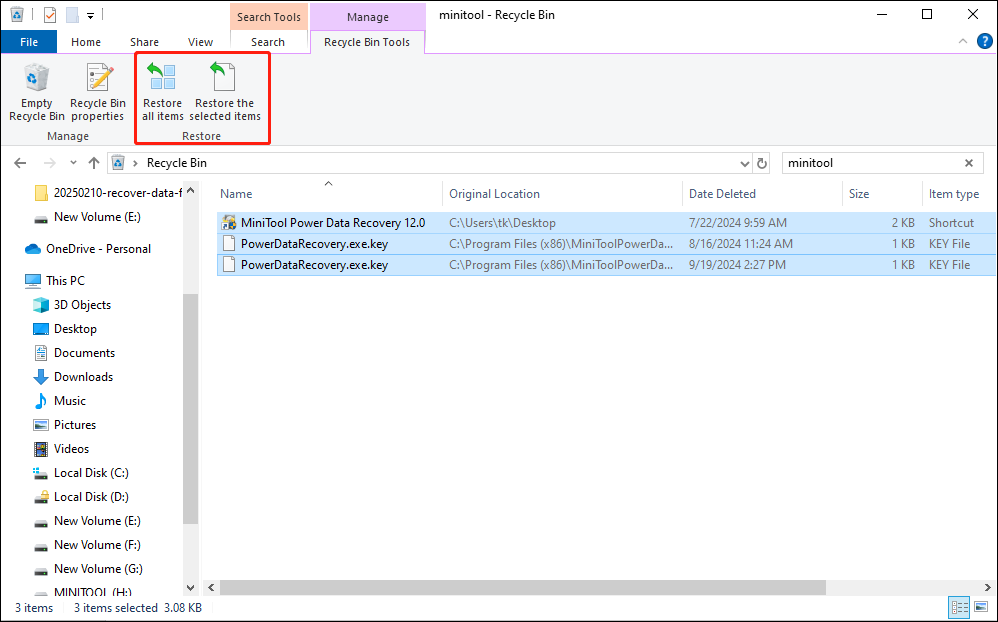Collapse the ribbon using the chevron arrow
Viewport: 998px width, 622px height.
[x=962, y=41]
